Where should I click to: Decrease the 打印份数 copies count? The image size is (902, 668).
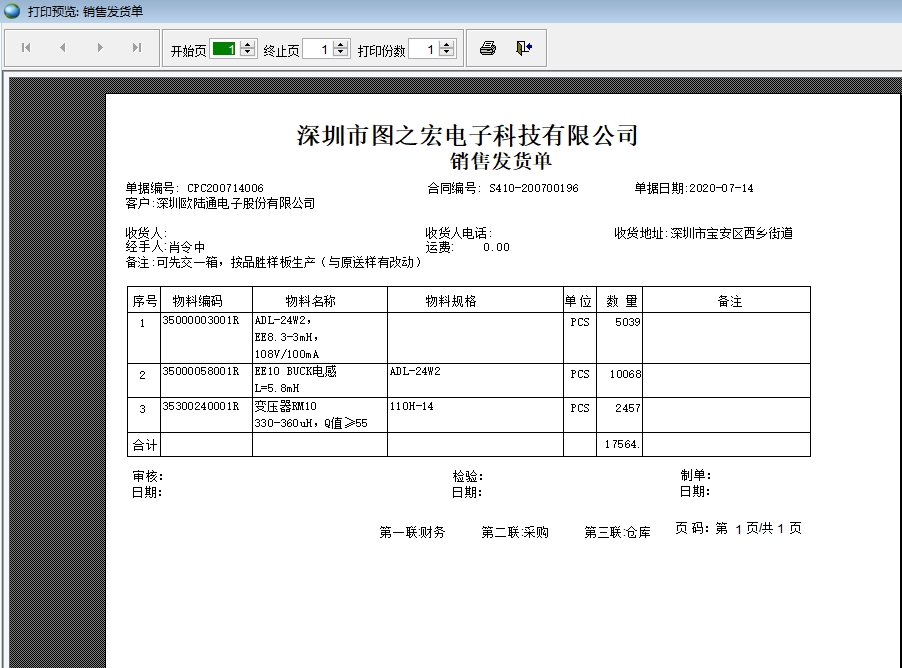(x=447, y=51)
